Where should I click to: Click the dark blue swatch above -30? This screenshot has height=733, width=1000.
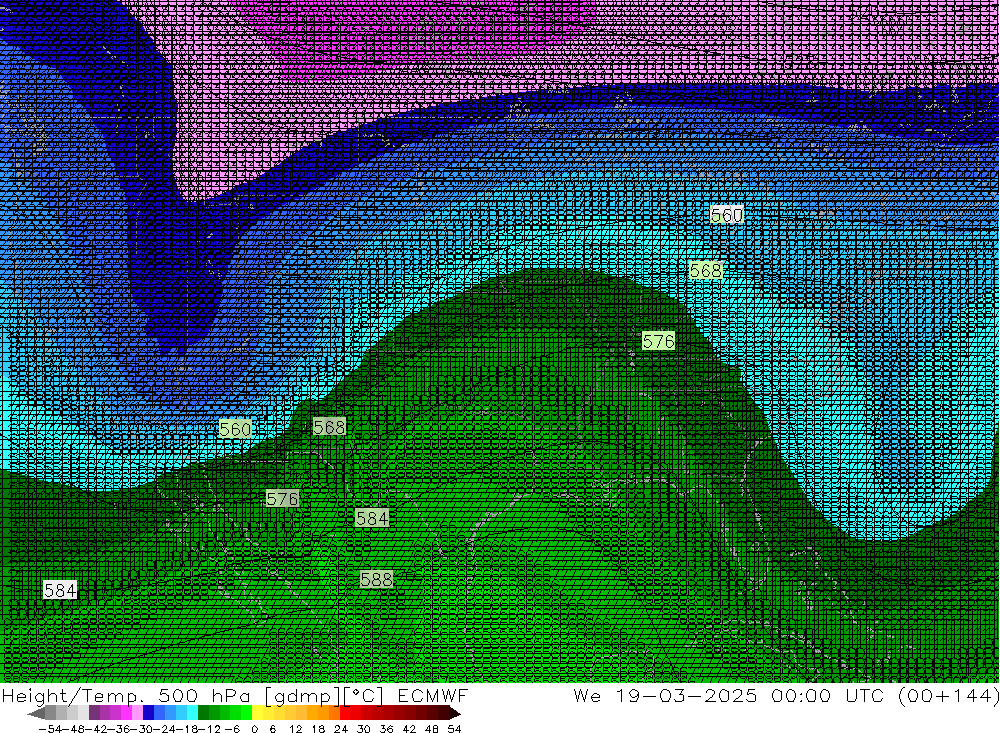point(149,713)
